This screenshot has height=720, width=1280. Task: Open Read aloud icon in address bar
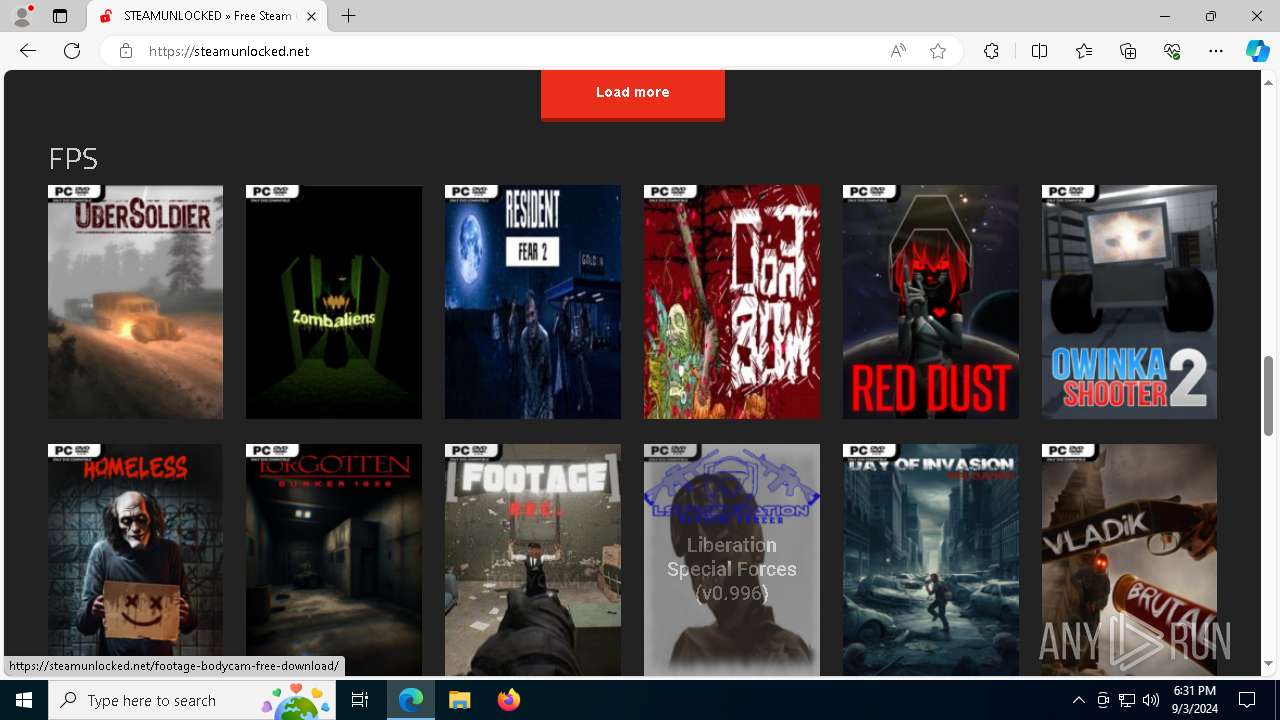898,51
